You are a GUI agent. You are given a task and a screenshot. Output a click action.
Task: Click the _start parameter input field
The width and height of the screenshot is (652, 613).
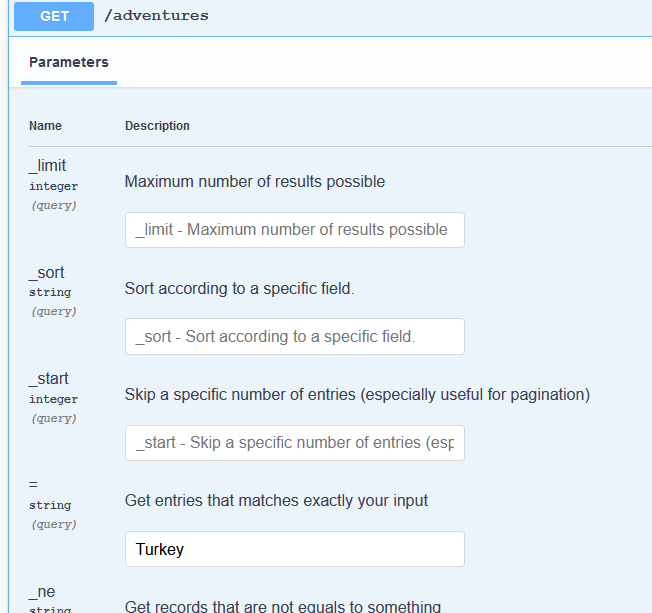(x=294, y=443)
